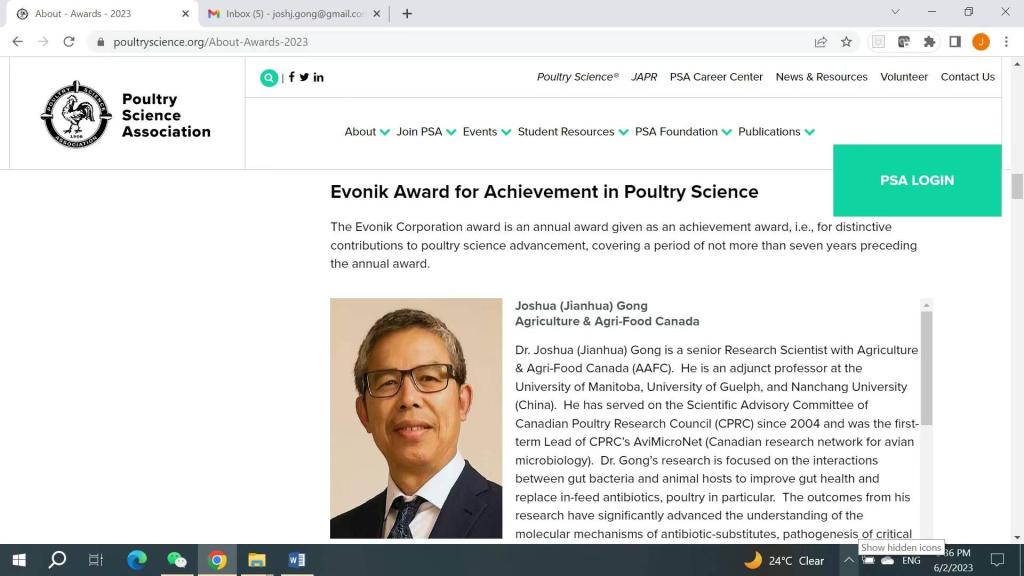The width and height of the screenshot is (1024, 576).
Task: Expand the About menu
Action: click(x=367, y=132)
